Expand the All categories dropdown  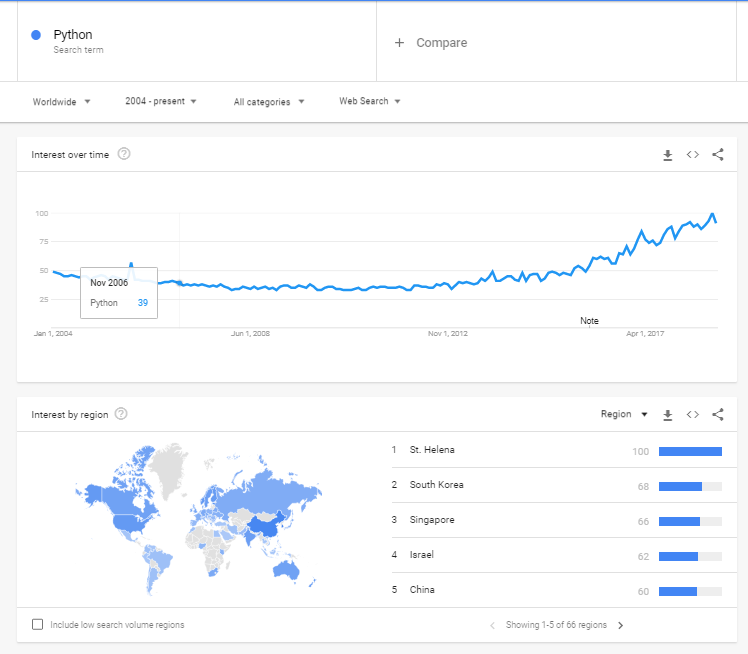(268, 101)
